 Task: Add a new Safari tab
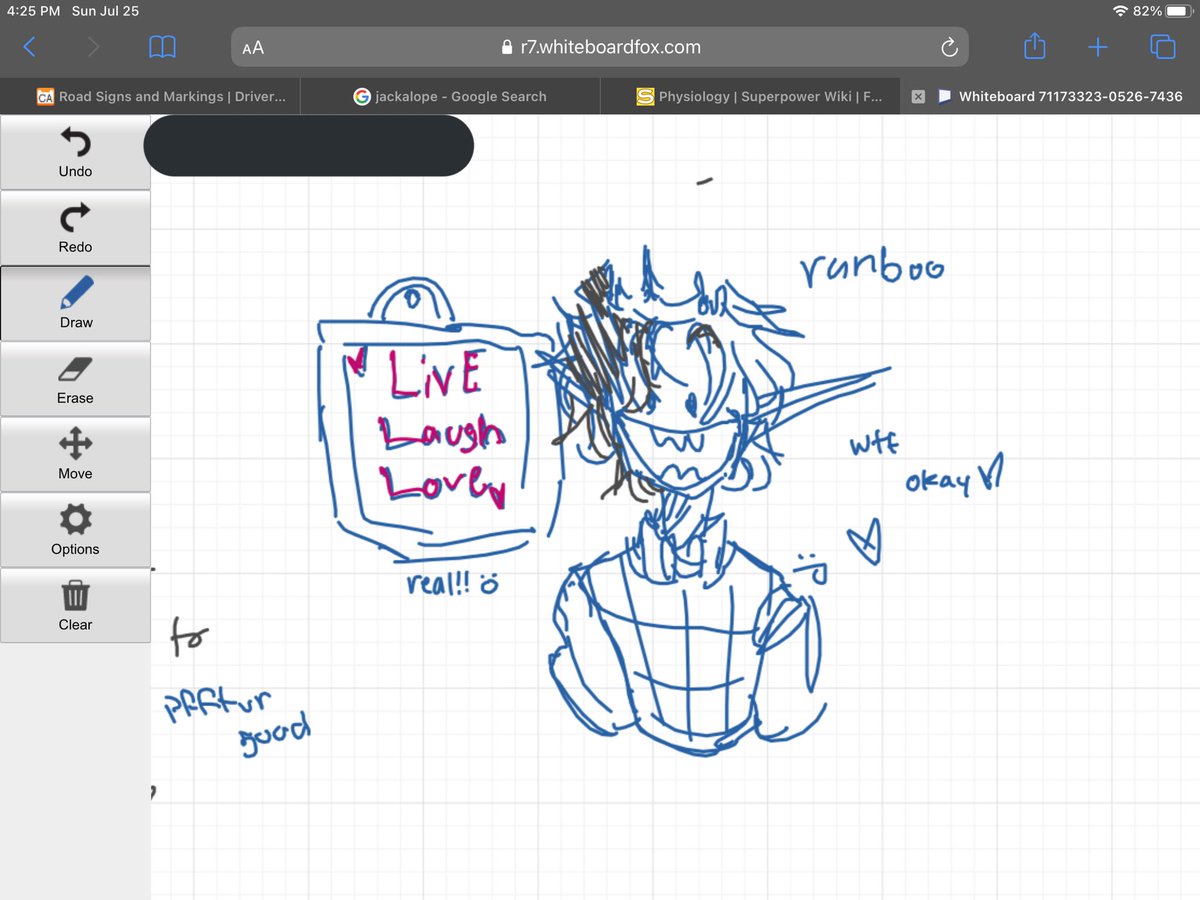point(1098,46)
